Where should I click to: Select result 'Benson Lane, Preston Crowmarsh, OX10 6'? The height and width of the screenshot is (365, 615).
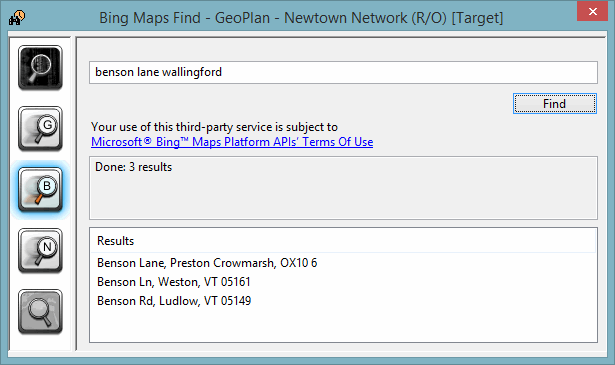click(x=207, y=263)
